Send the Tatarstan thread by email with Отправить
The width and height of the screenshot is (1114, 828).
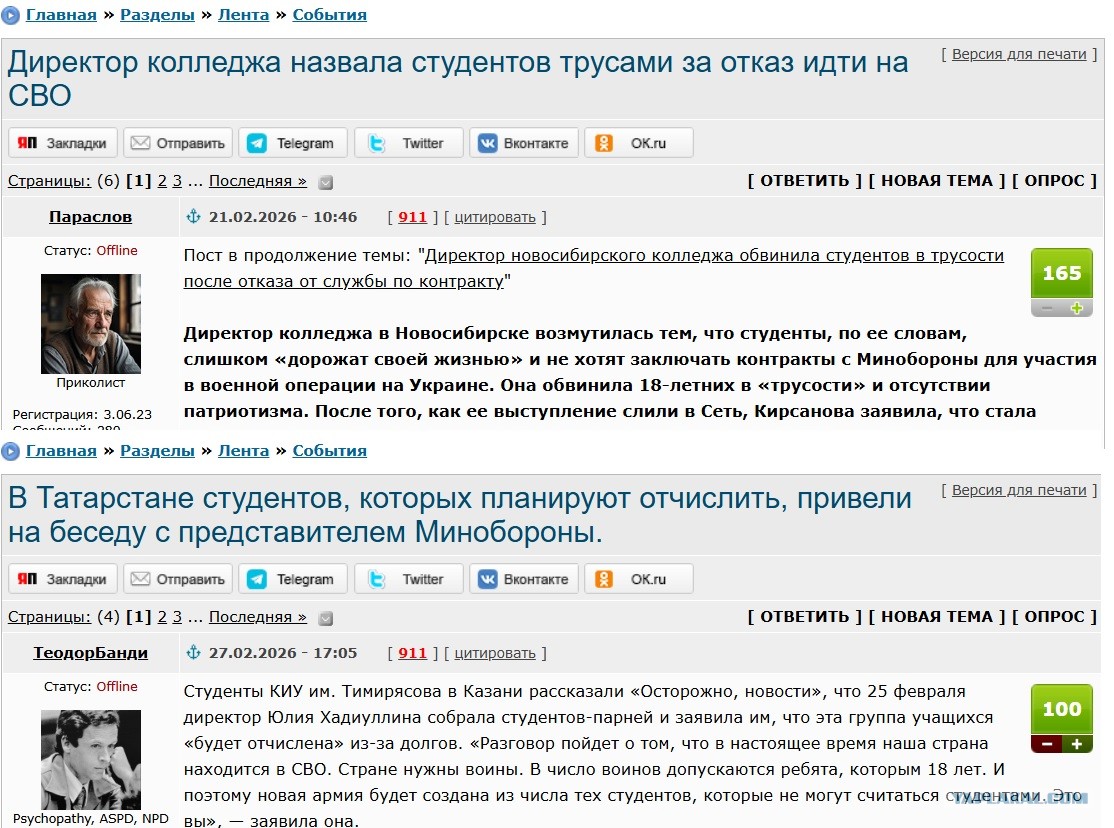coord(178,579)
